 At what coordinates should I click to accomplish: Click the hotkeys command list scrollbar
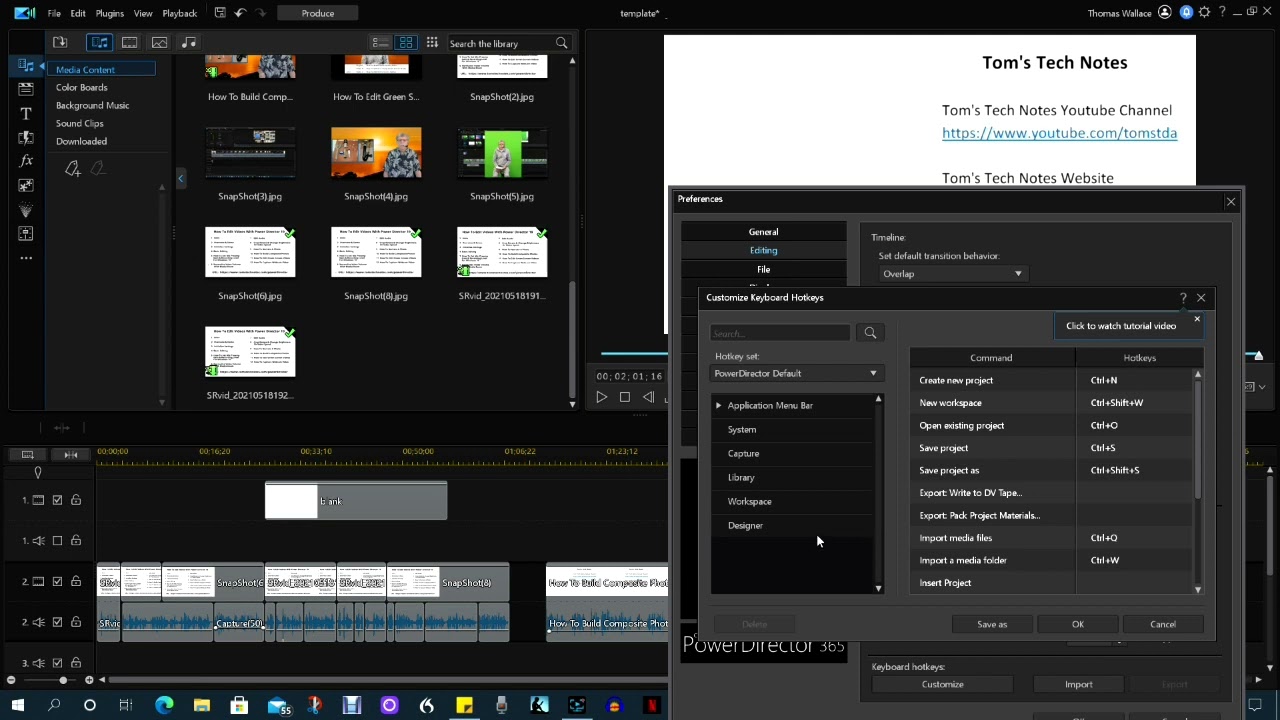pos(1198,440)
